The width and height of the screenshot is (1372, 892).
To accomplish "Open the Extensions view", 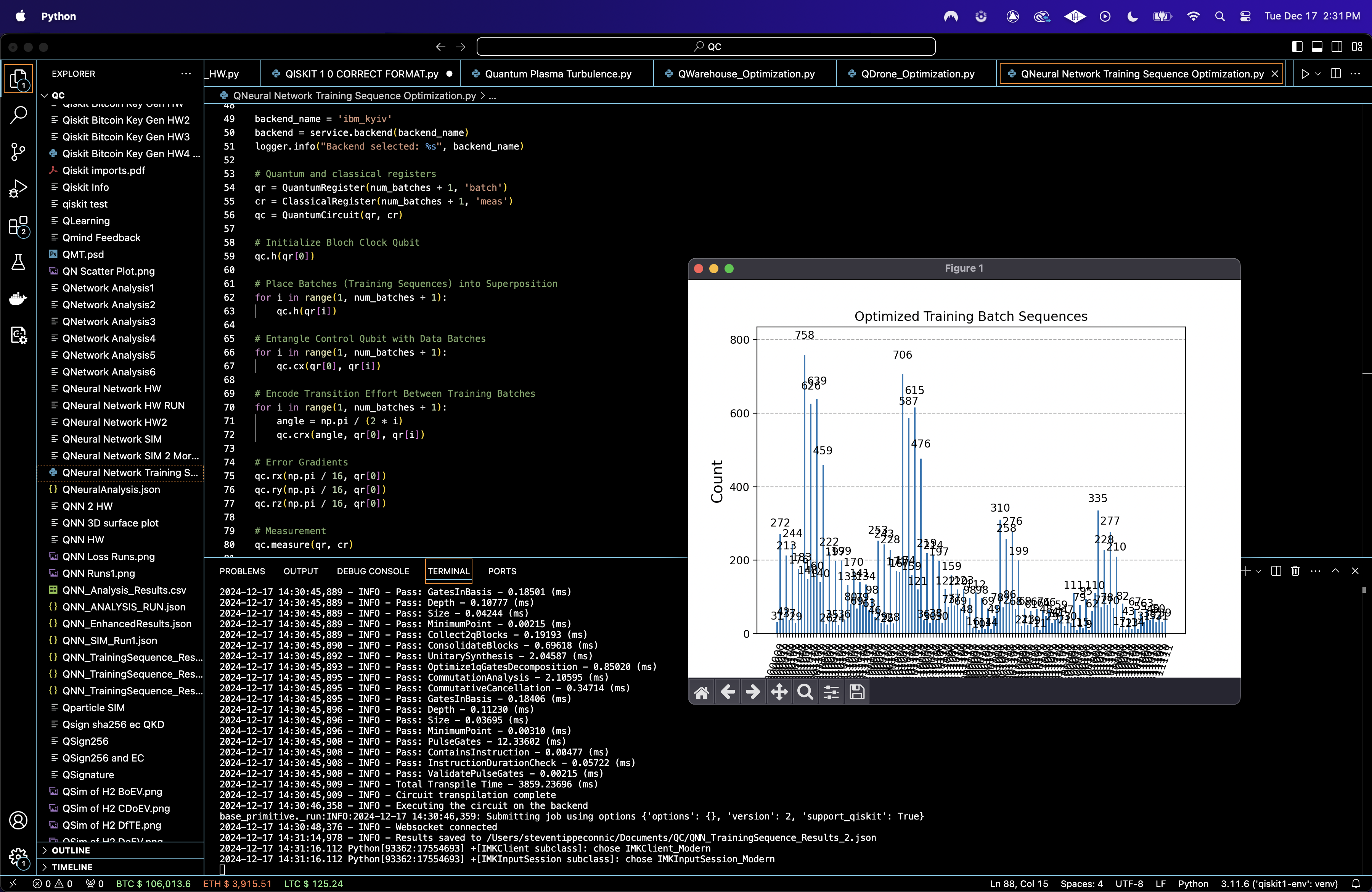I will [x=18, y=226].
